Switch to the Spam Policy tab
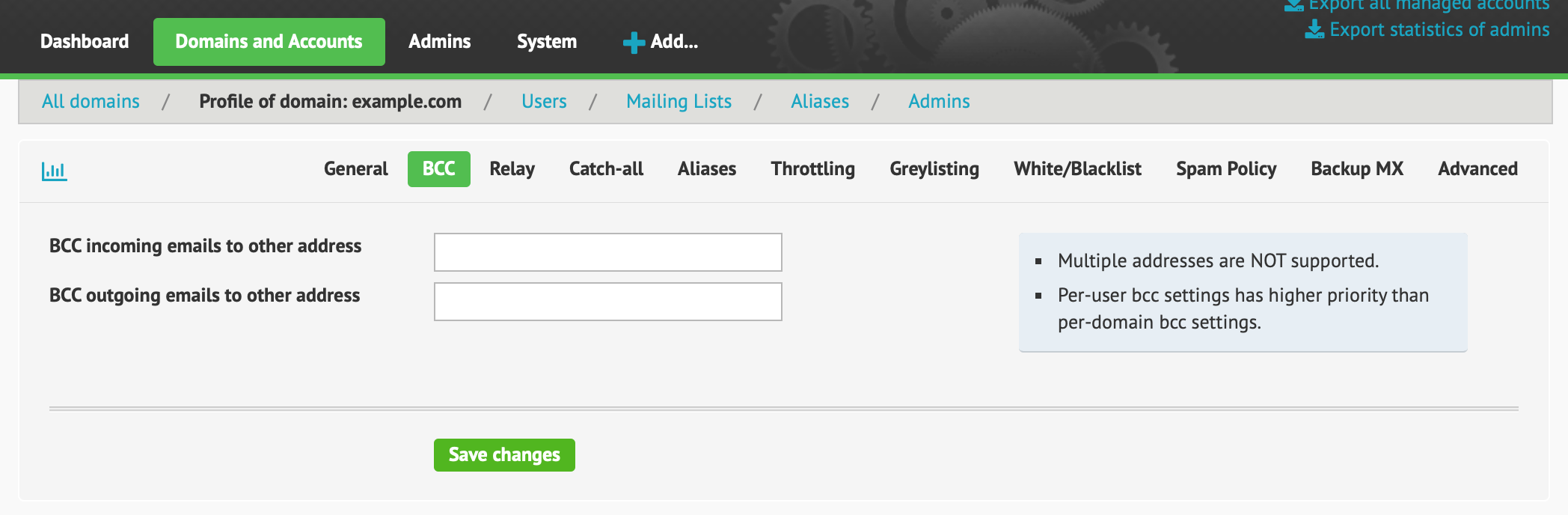 (1226, 169)
